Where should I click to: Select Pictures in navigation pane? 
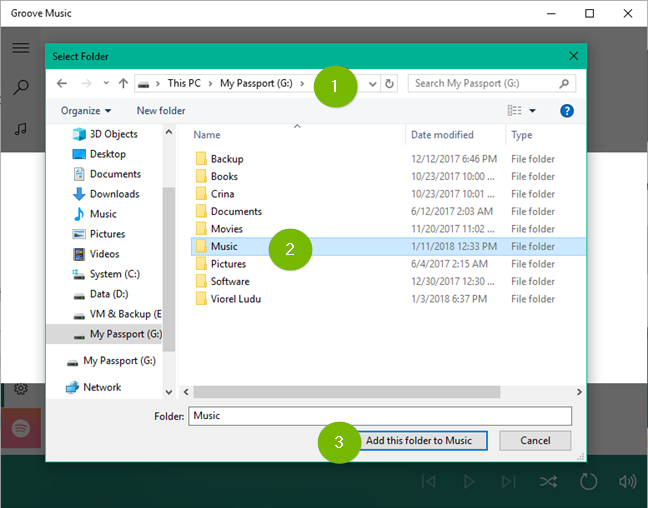tap(99, 234)
